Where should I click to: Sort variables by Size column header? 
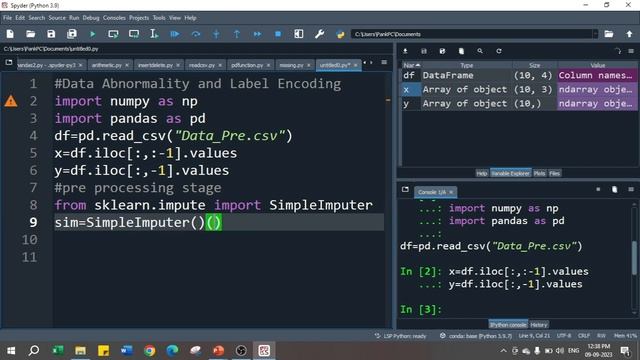(x=535, y=65)
